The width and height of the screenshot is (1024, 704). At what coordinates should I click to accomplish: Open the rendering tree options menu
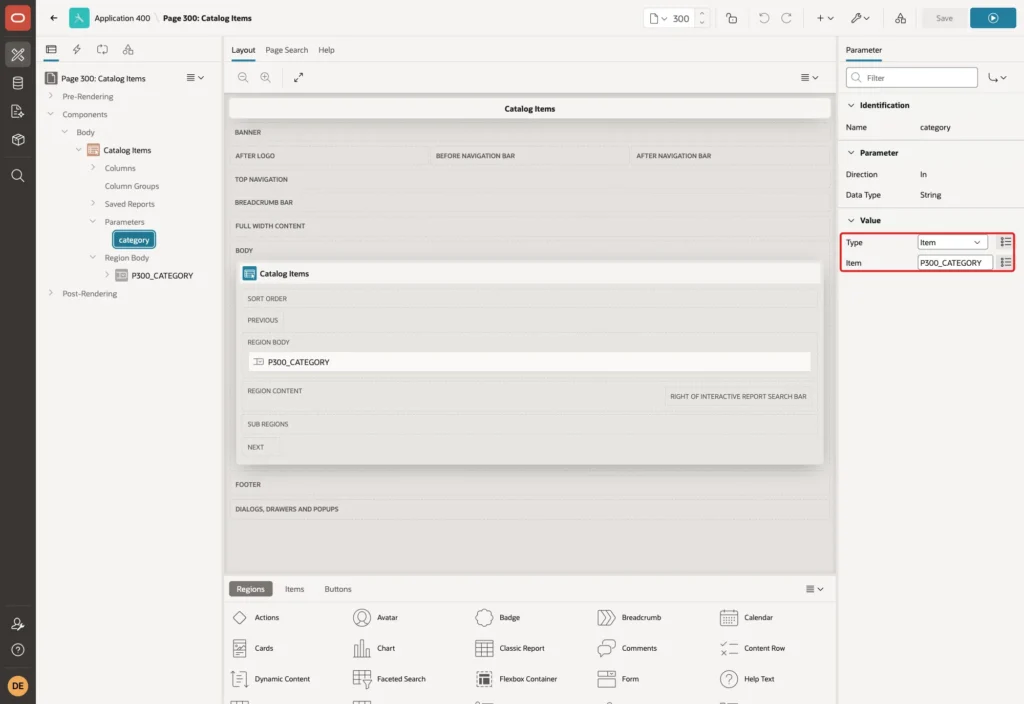coord(195,78)
